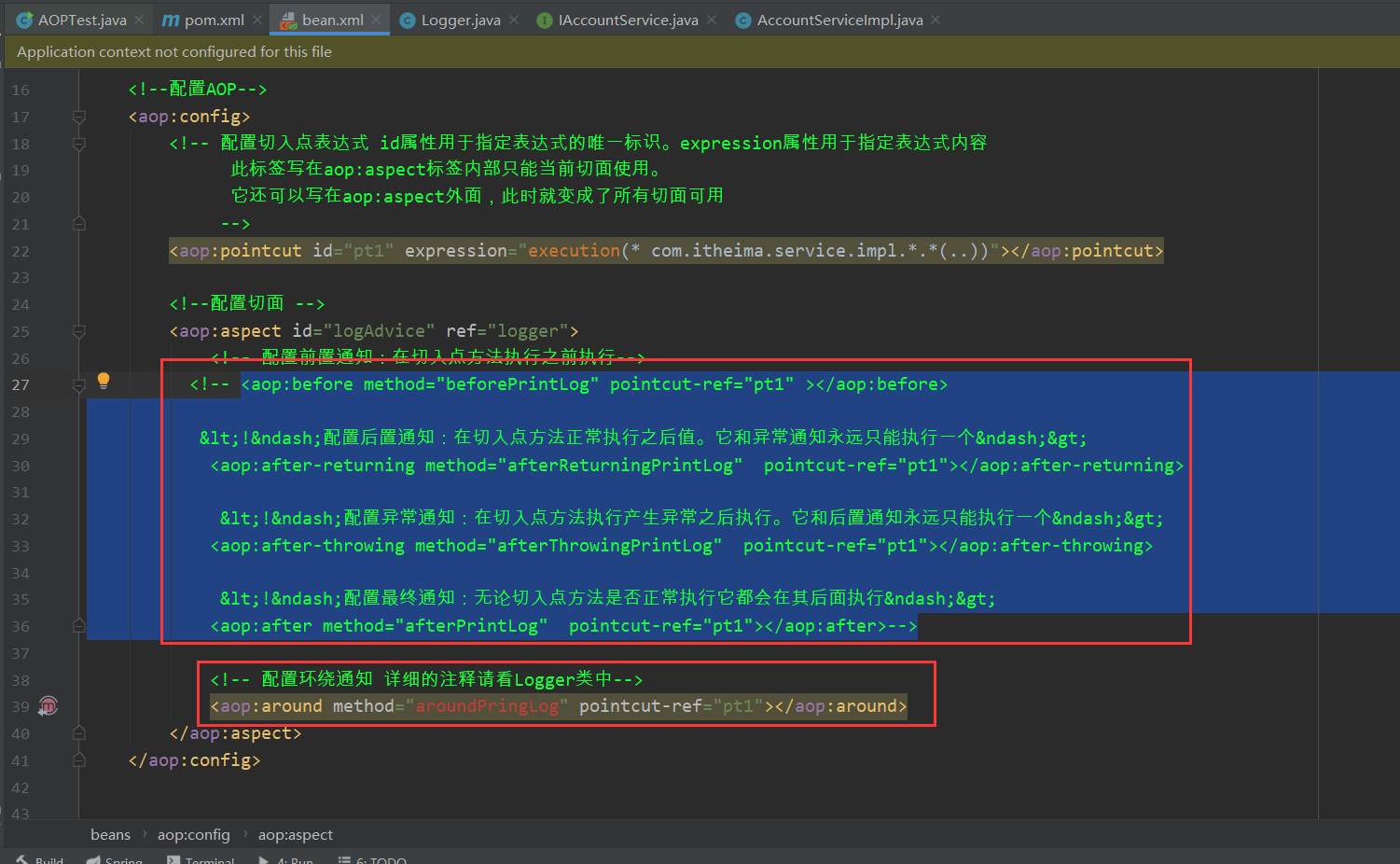
Task: Collapse the comment fold marker on line 27
Action: coord(79,384)
